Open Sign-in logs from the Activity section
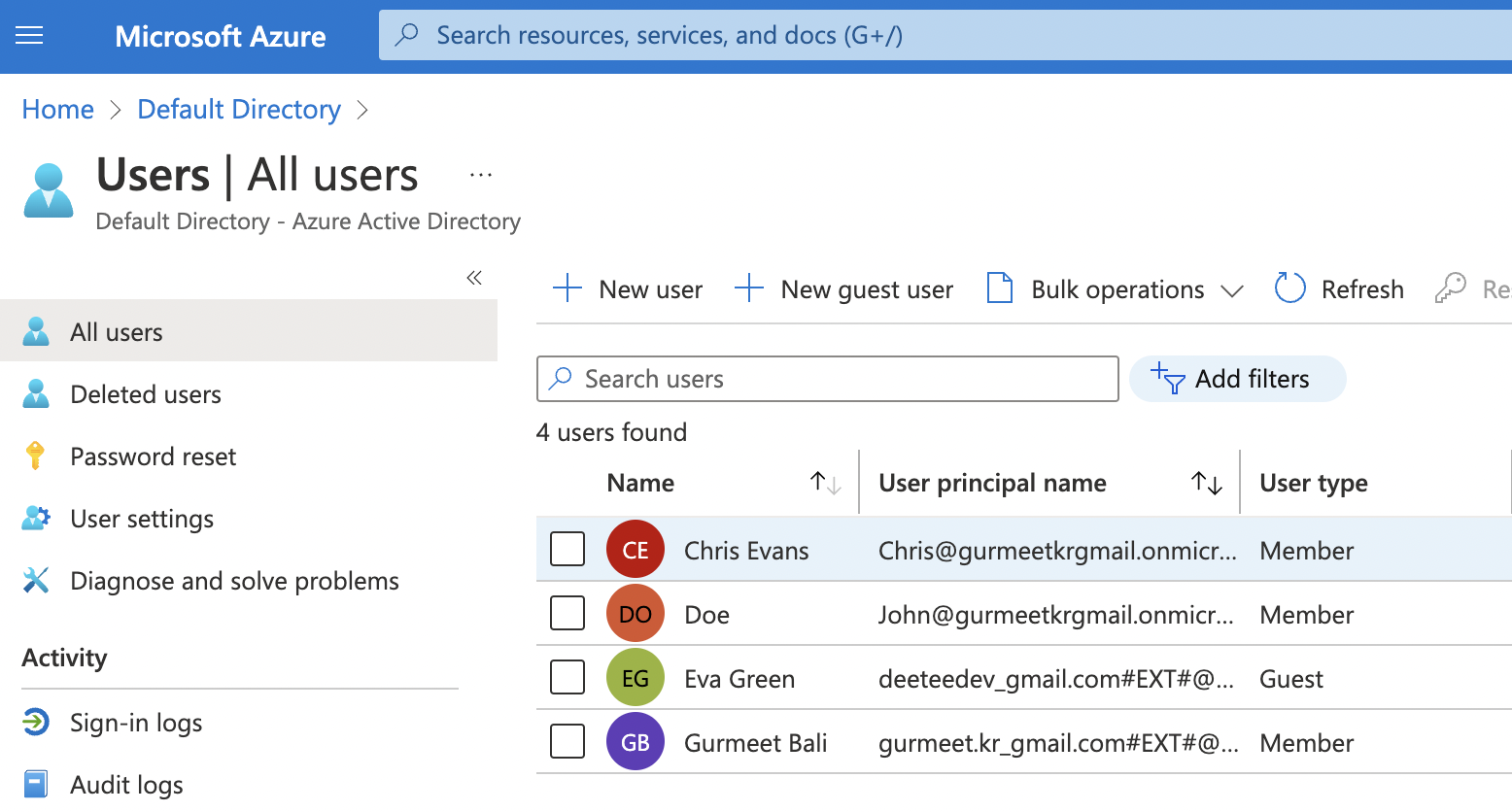 click(135, 723)
